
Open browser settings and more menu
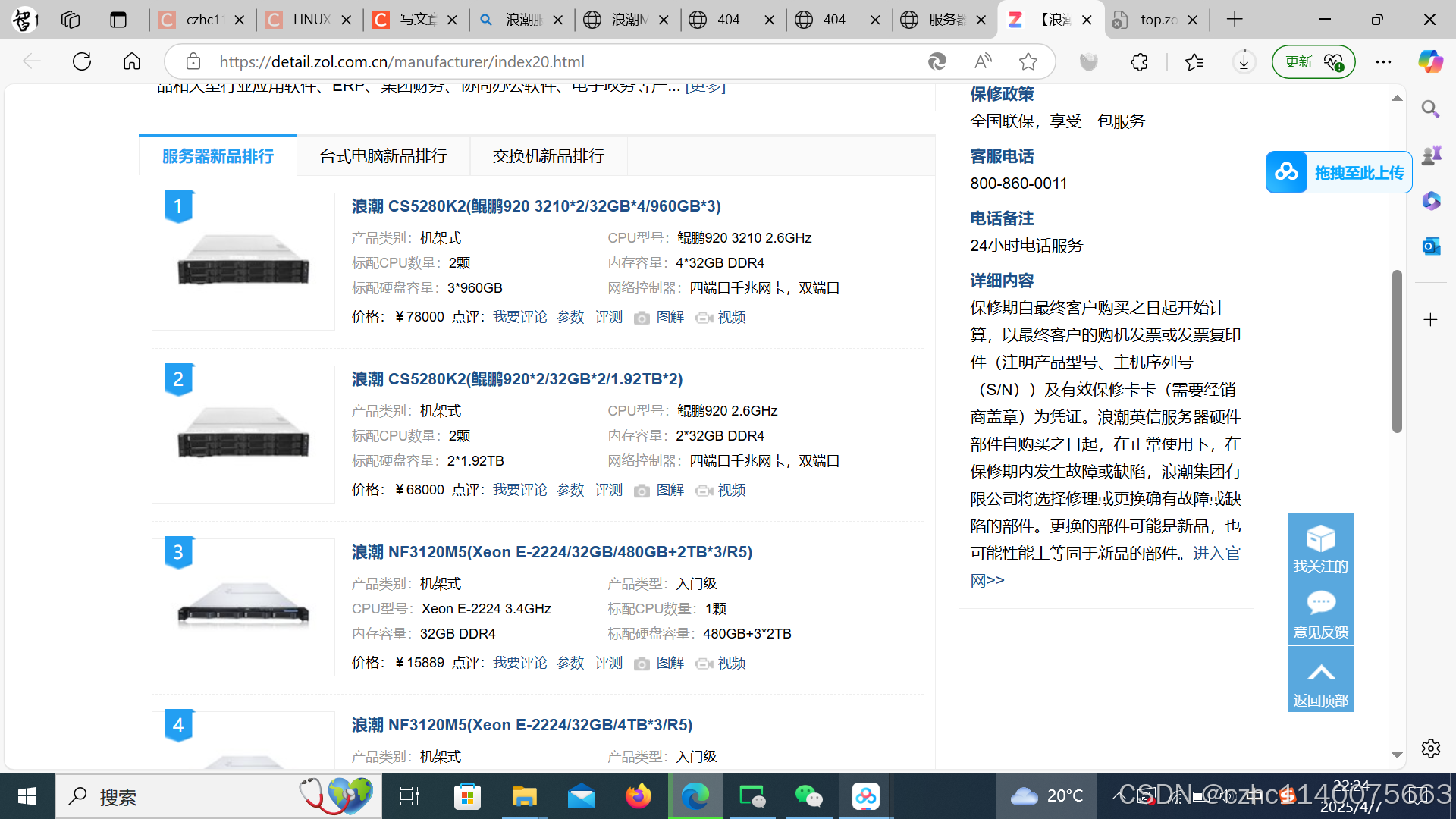click(1383, 61)
